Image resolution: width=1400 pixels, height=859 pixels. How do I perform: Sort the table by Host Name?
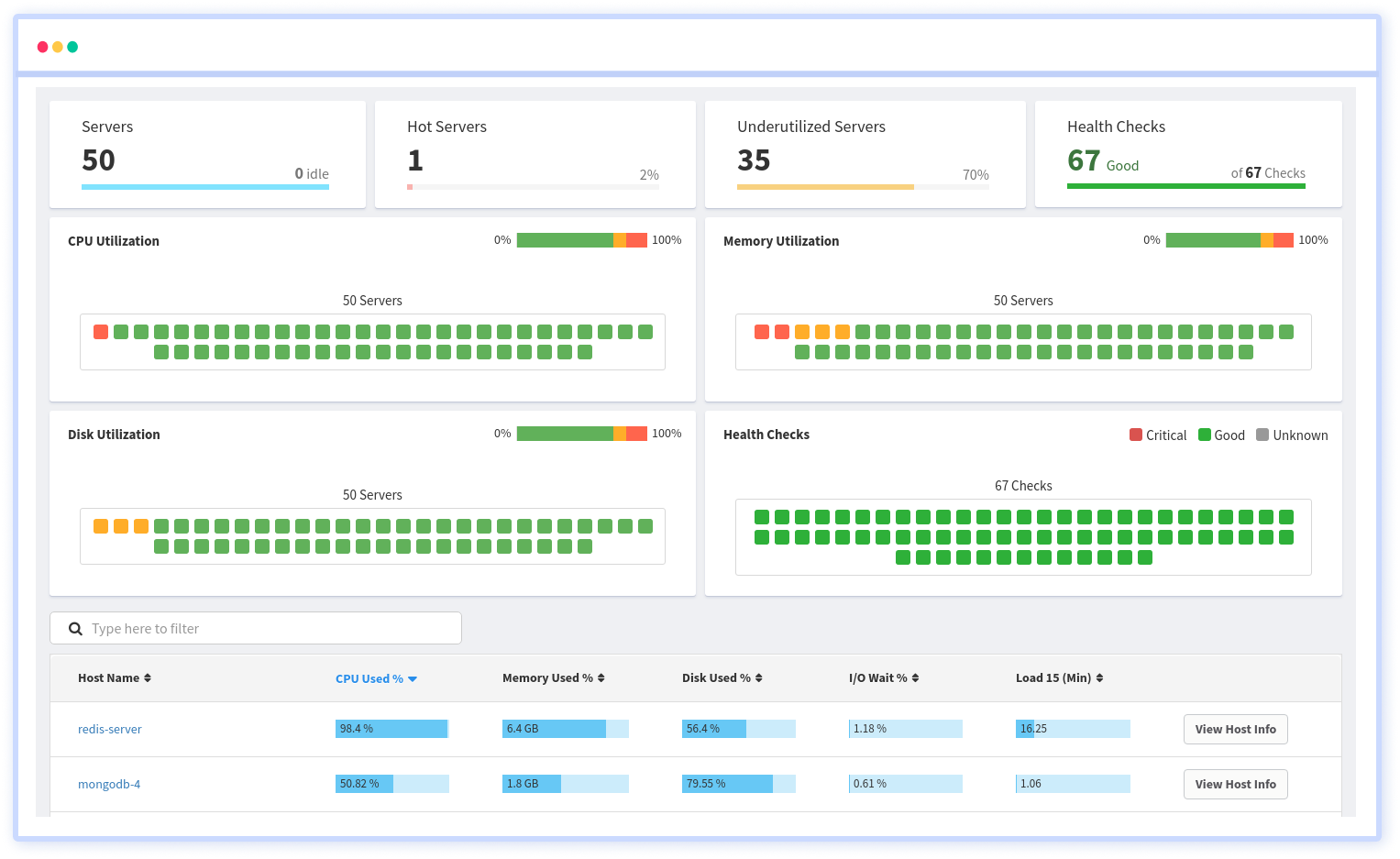click(115, 677)
